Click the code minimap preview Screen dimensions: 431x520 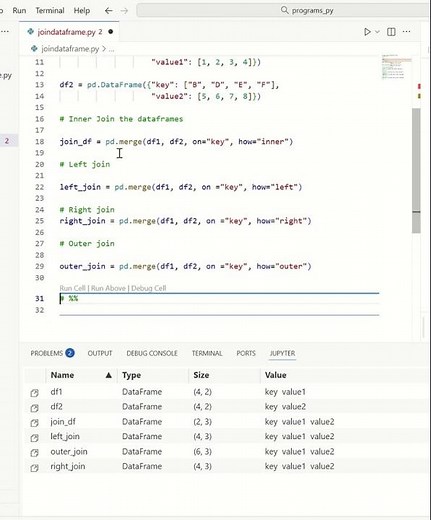pyautogui.click(x=396, y=67)
